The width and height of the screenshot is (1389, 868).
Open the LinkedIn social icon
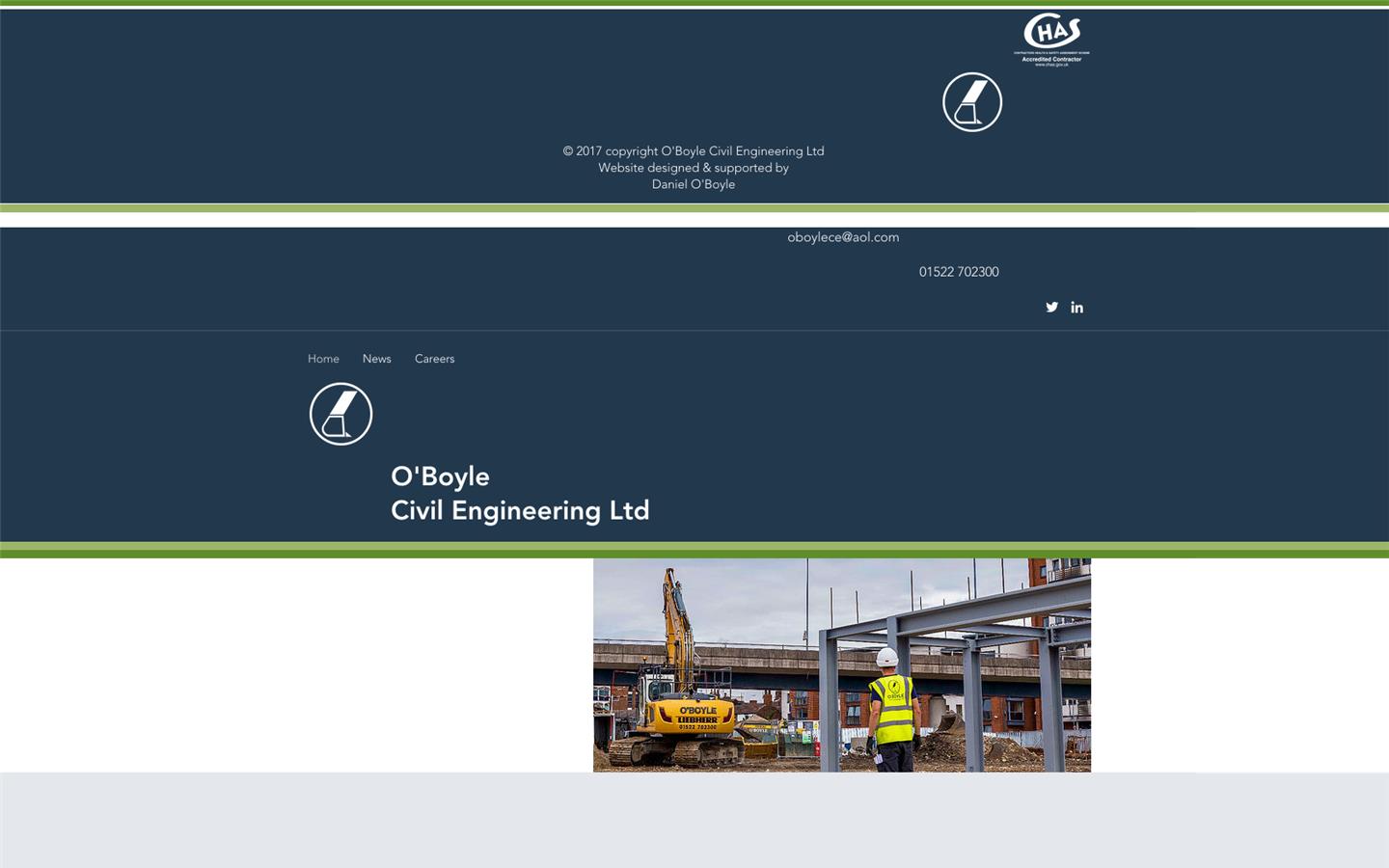click(1077, 307)
